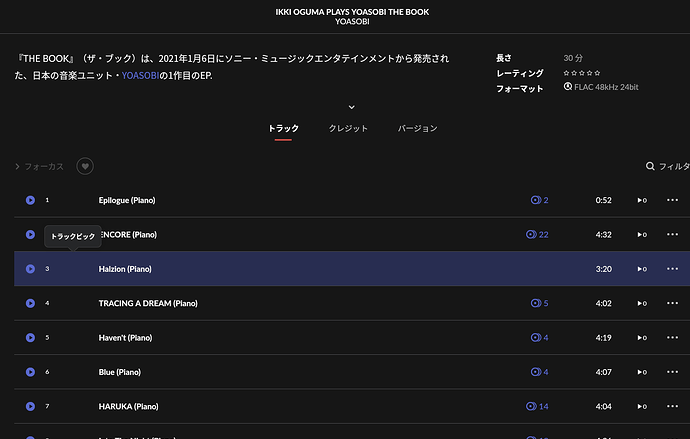Screen dimensions: 690x439
Task: Play track 5 Haven't (Piano)
Action: point(30,337)
